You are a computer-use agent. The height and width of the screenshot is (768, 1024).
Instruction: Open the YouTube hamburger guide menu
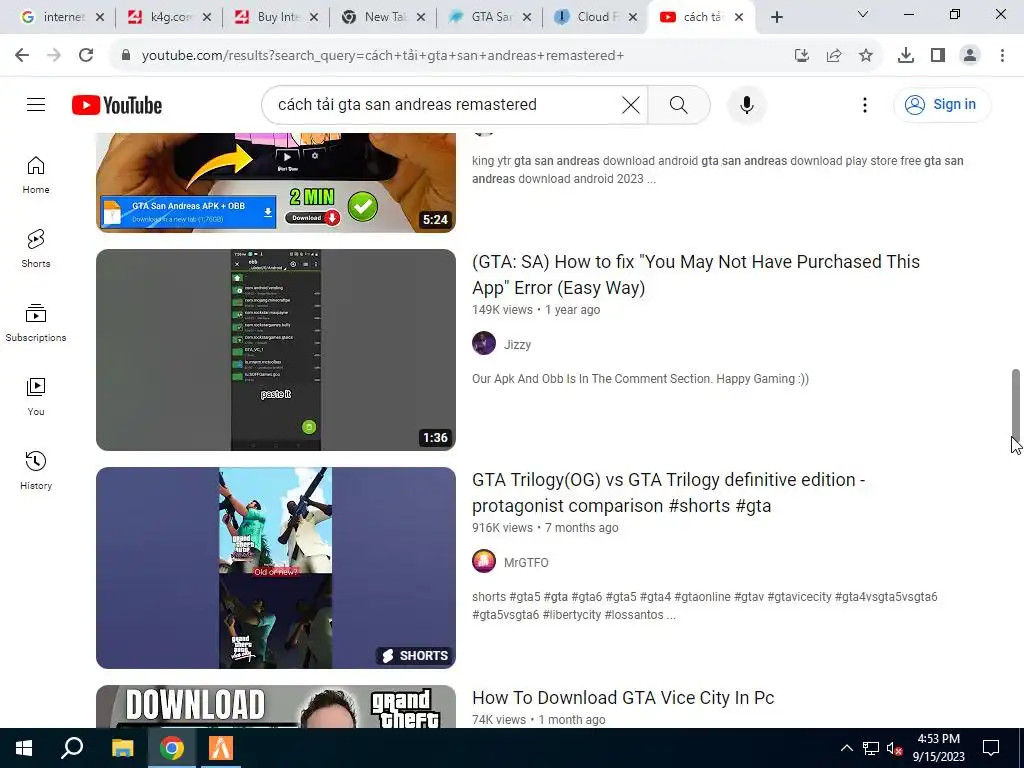tap(36, 104)
